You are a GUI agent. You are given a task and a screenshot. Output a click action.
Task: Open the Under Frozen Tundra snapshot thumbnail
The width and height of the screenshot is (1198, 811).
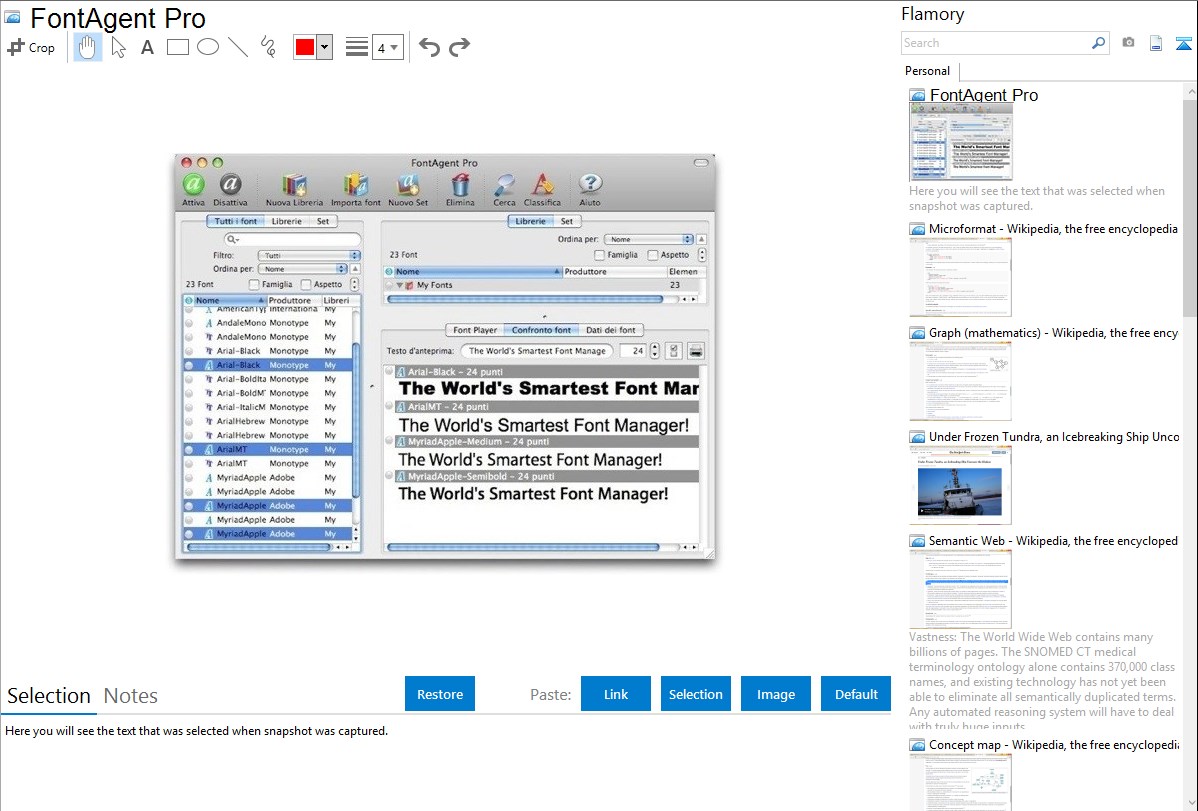961,486
